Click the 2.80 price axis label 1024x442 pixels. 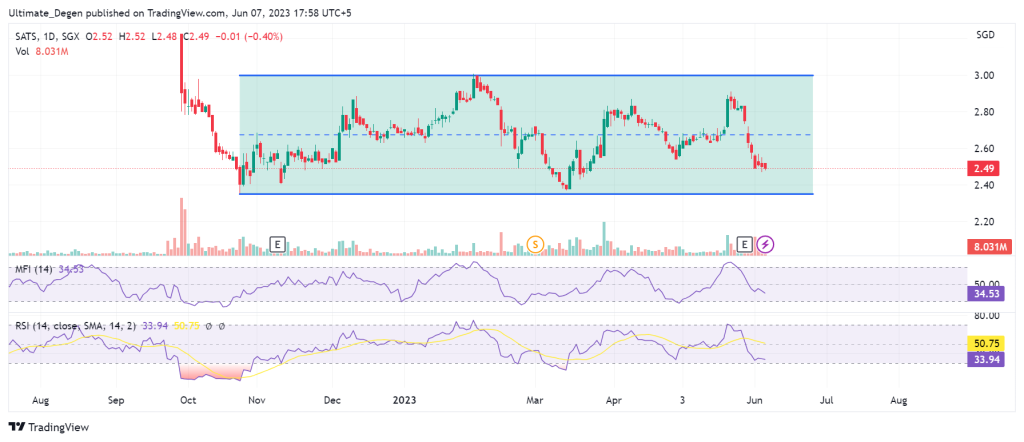click(985, 112)
